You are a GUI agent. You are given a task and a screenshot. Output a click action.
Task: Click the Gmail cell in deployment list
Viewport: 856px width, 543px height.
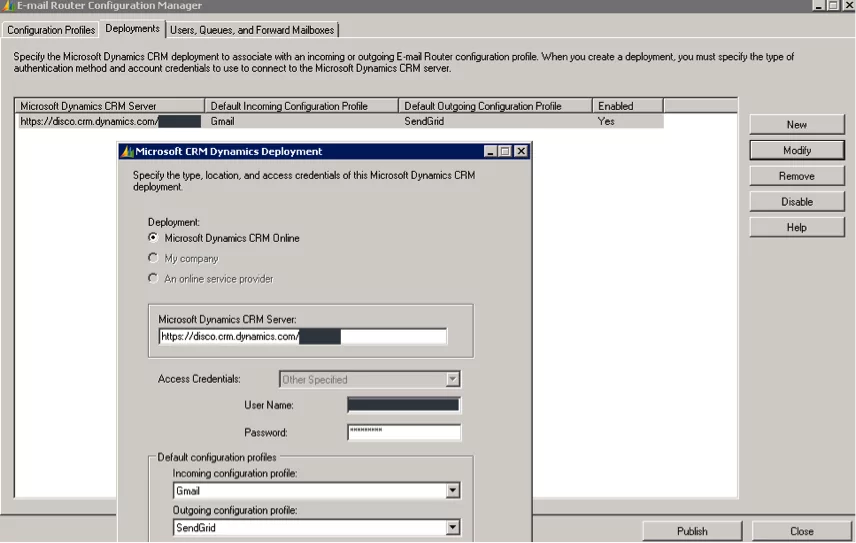point(223,121)
